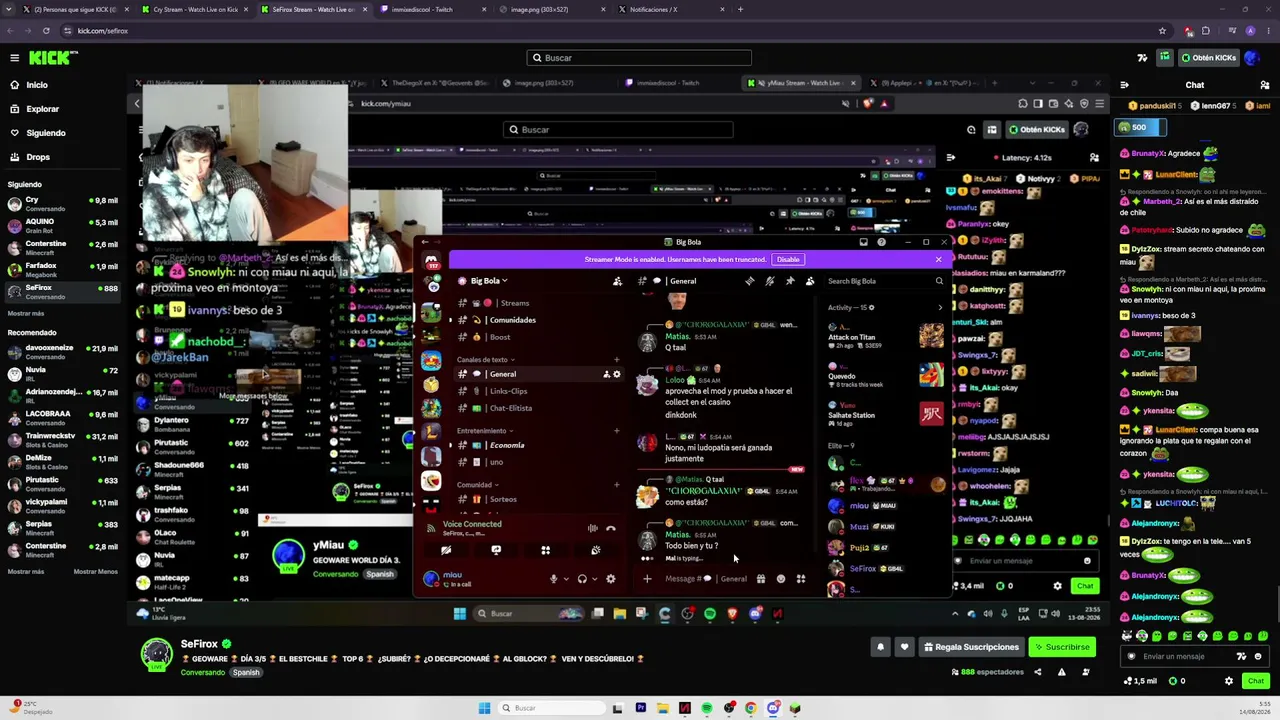The height and width of the screenshot is (720, 1280).
Task: Open Chrome three-dot menu
Action: point(1267,31)
